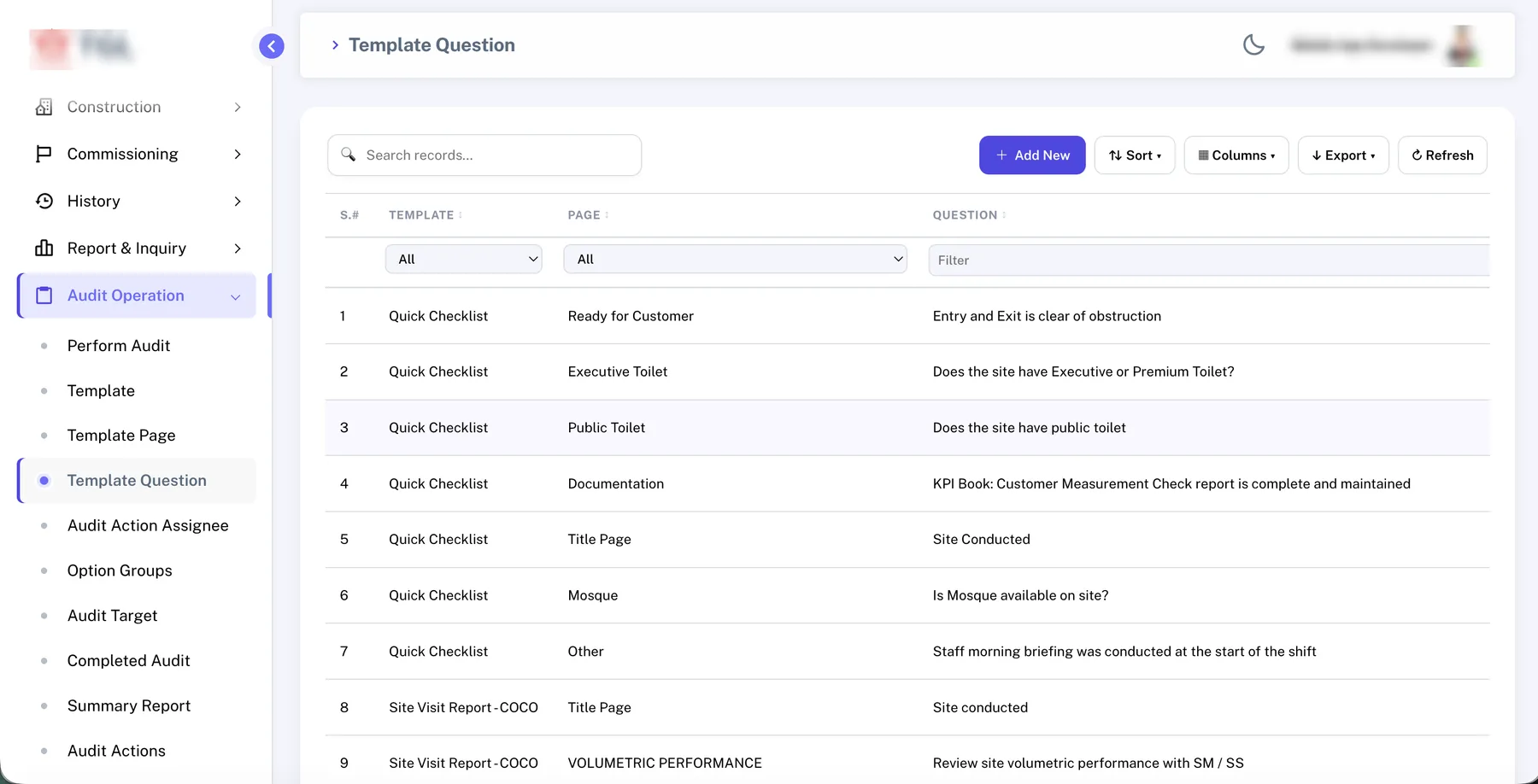The width and height of the screenshot is (1538, 784).
Task: Focus the Question Filter input
Action: (x=1208, y=260)
